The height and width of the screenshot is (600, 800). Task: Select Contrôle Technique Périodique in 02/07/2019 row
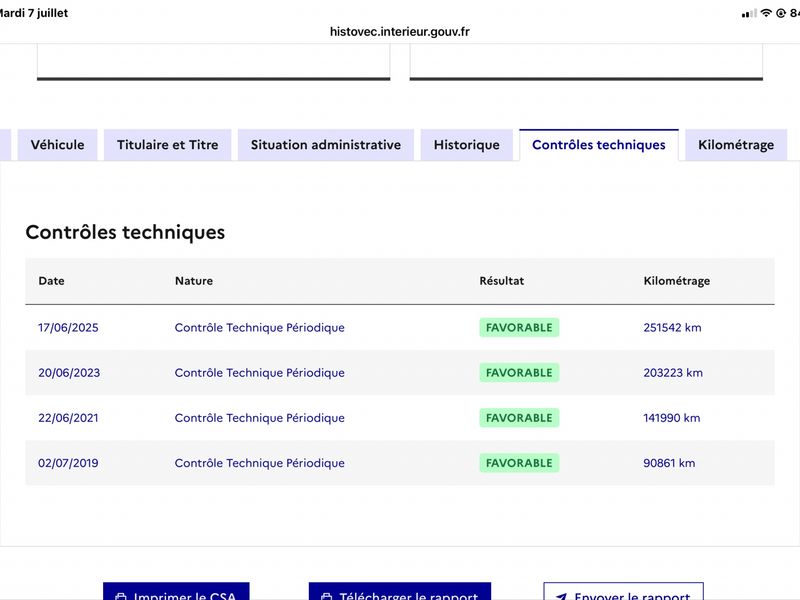click(259, 463)
